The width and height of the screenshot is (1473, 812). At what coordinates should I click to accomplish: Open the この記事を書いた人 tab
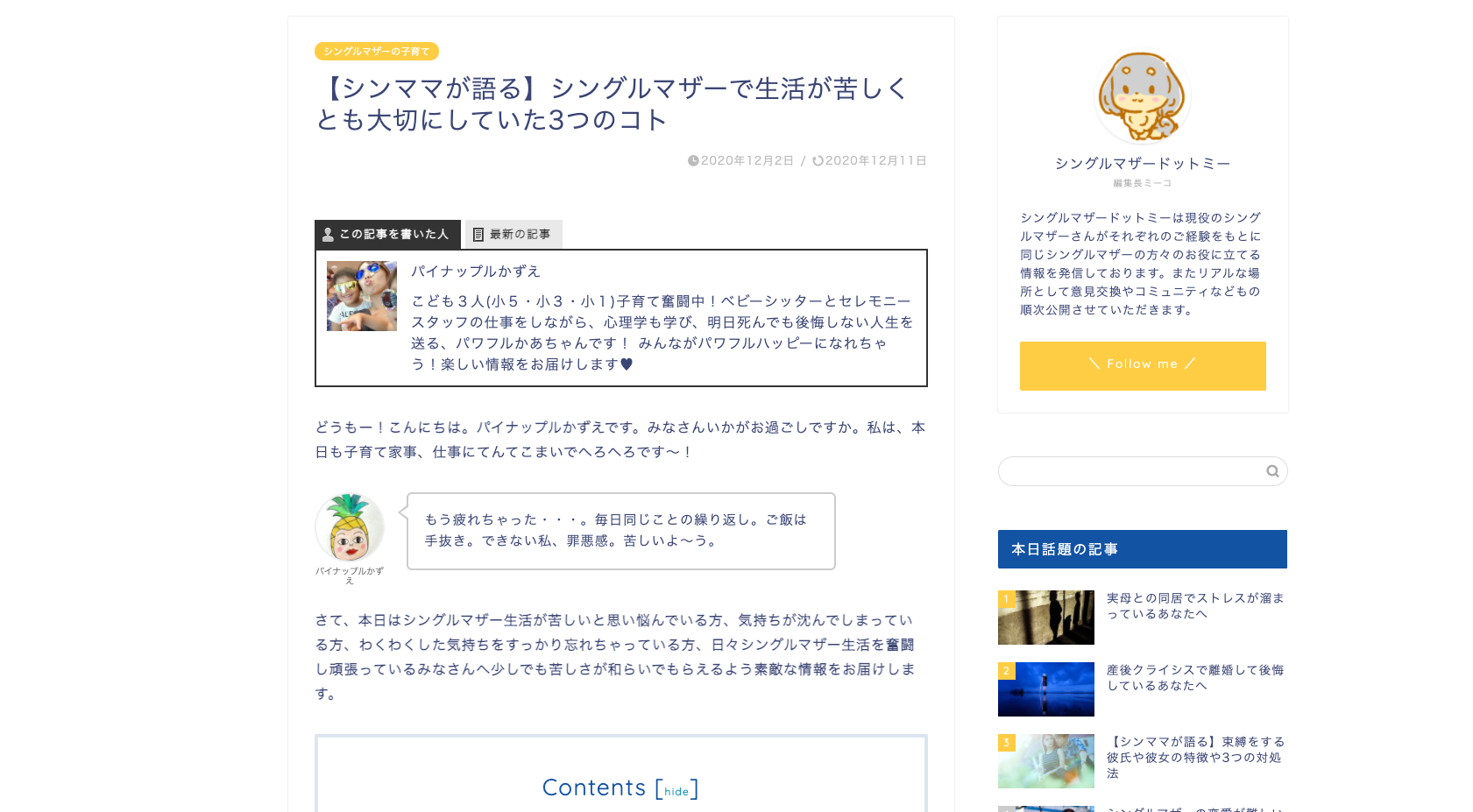[x=387, y=235]
